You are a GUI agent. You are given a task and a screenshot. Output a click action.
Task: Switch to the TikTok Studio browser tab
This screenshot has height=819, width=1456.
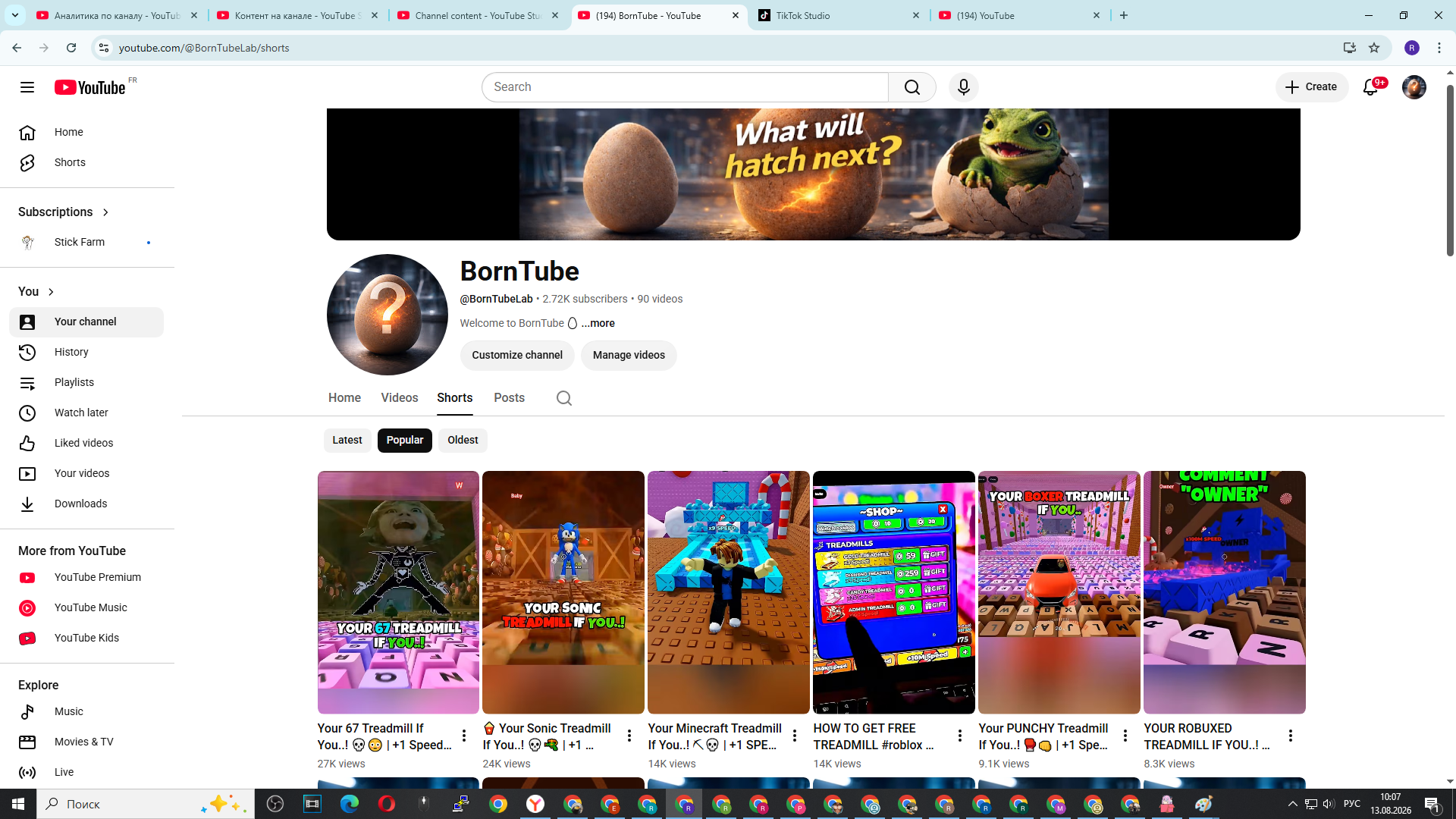(x=839, y=15)
